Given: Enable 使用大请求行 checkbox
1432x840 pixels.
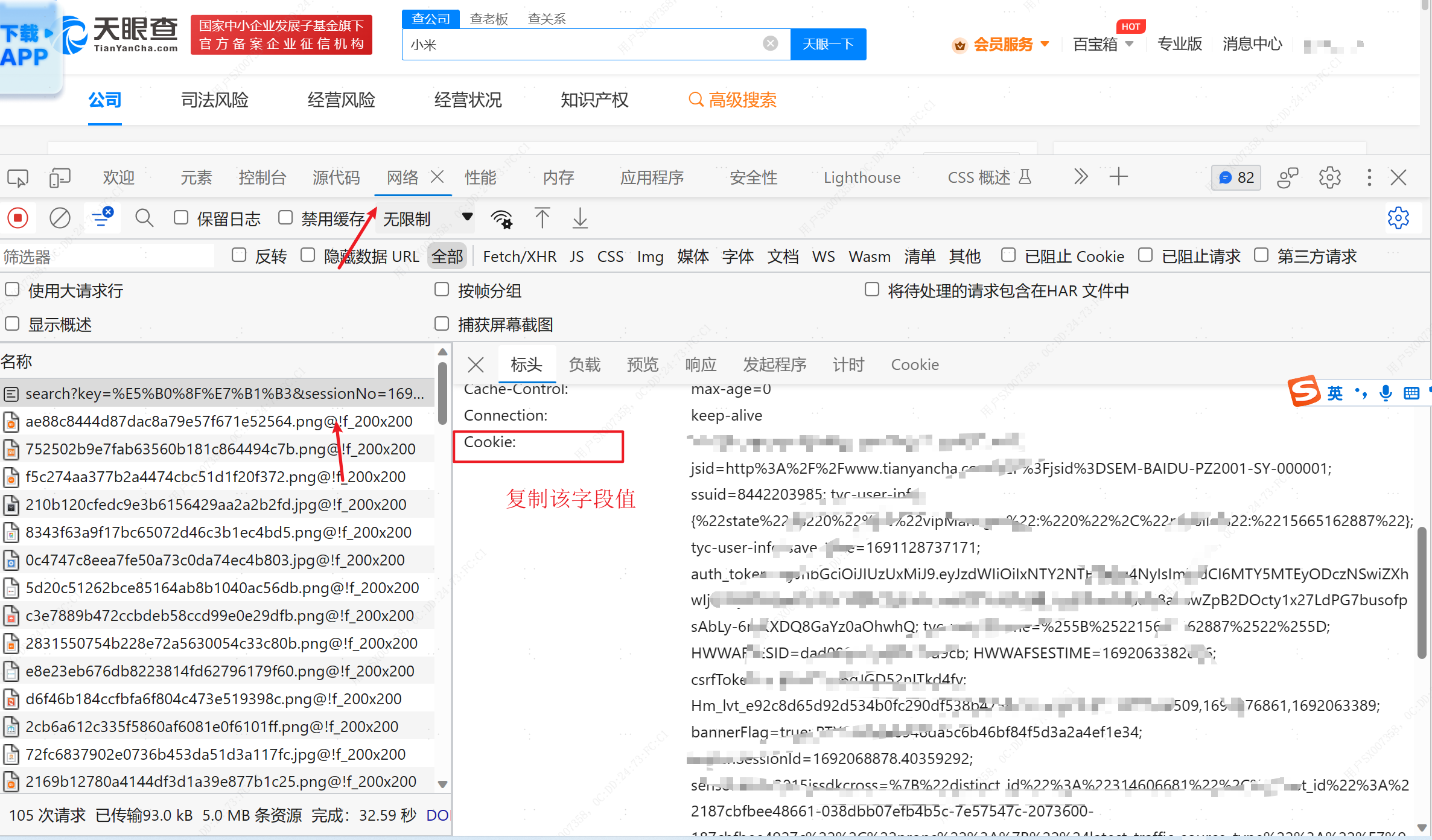Looking at the screenshot, I should pos(12,290).
